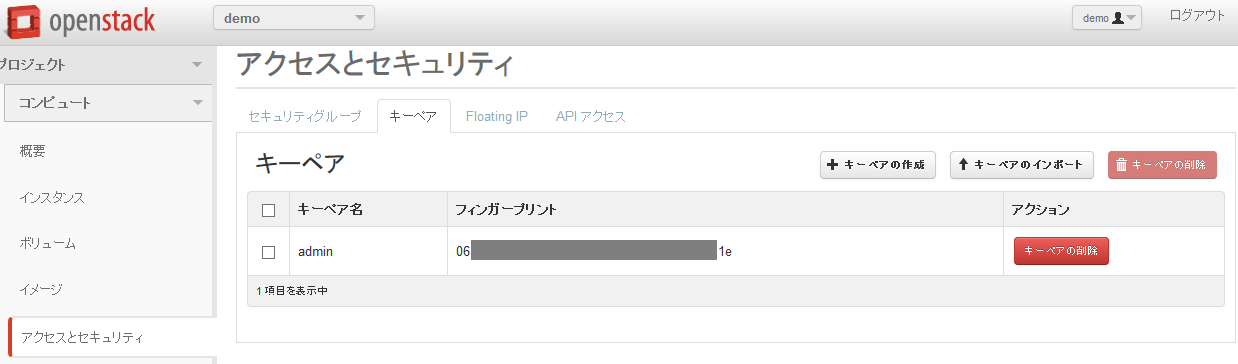Click the plus icon on キーペアの作成
The height and width of the screenshot is (364, 1238).
click(x=832, y=165)
